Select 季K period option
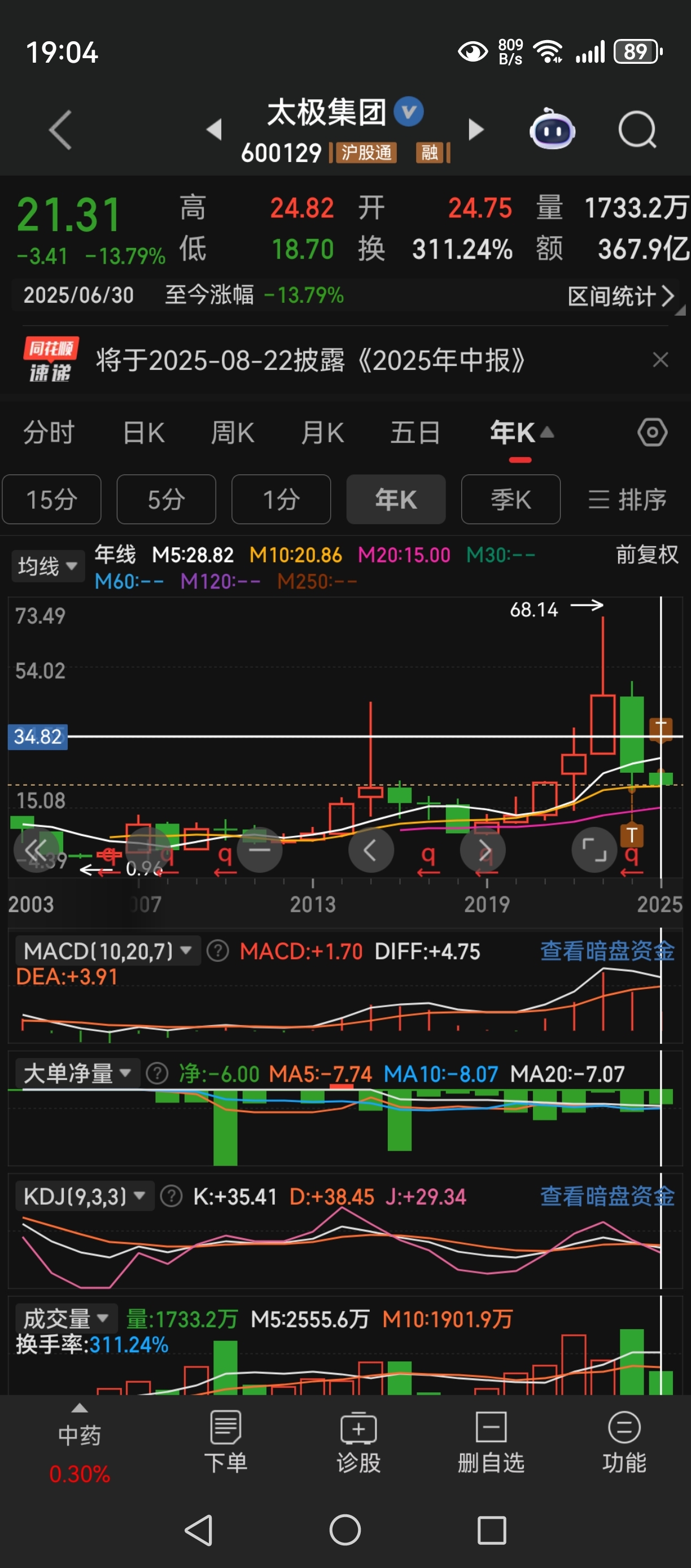 coord(511,499)
